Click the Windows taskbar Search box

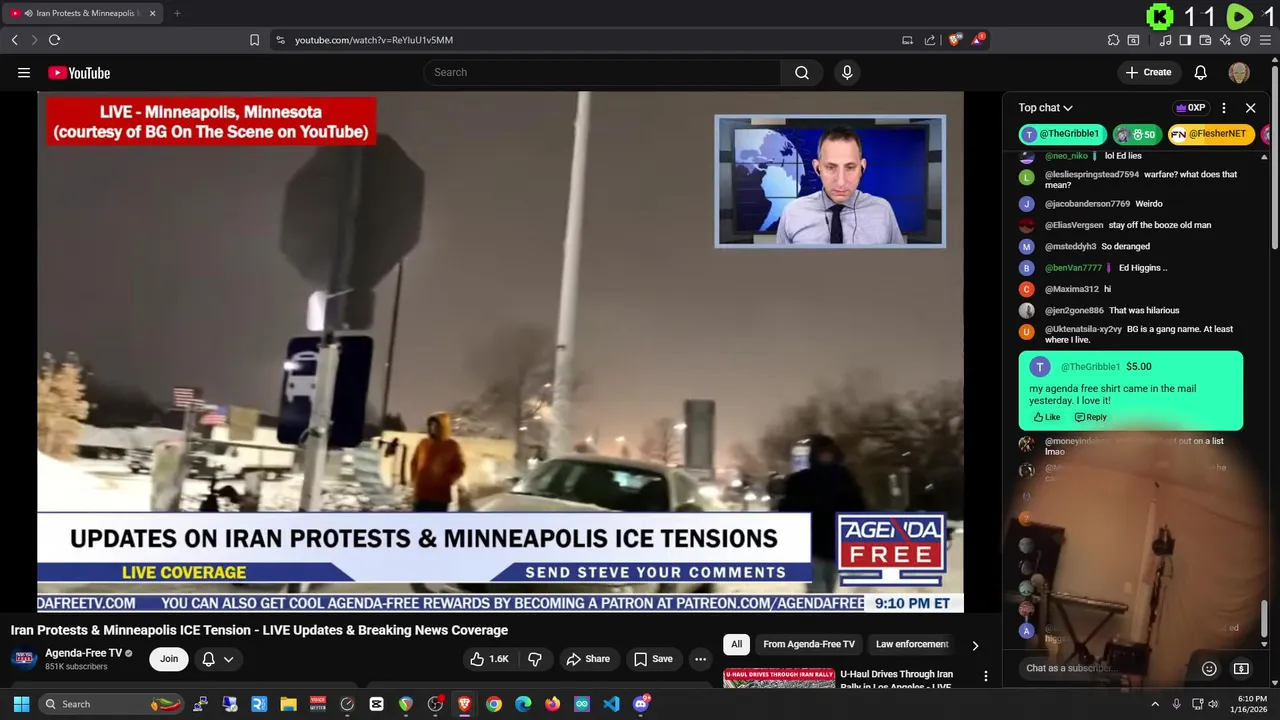tap(112, 704)
